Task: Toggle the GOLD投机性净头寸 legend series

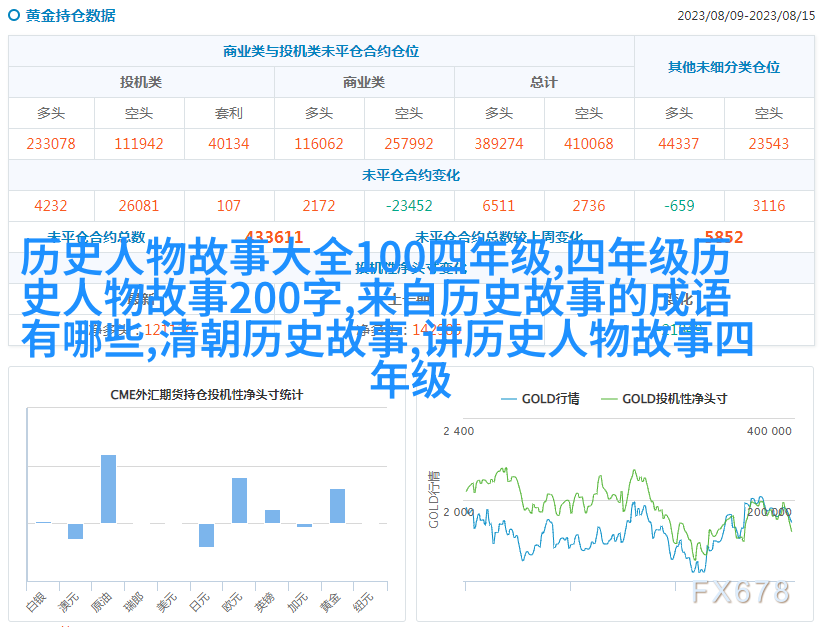Action: (x=663, y=398)
